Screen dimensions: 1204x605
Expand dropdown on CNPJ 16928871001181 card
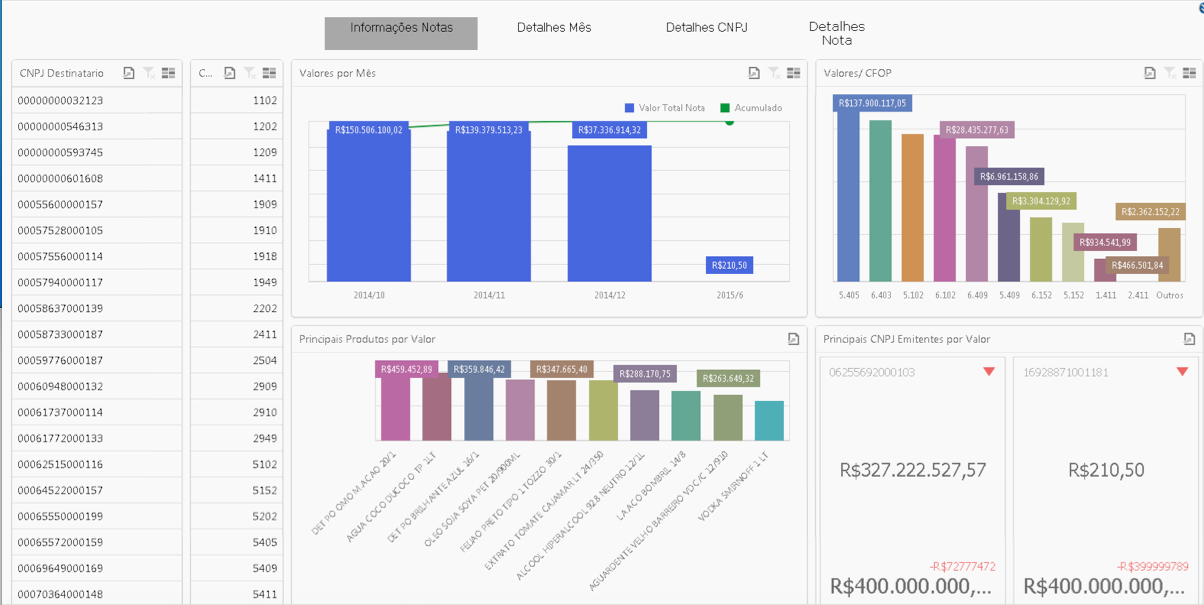pyautogui.click(x=1184, y=371)
